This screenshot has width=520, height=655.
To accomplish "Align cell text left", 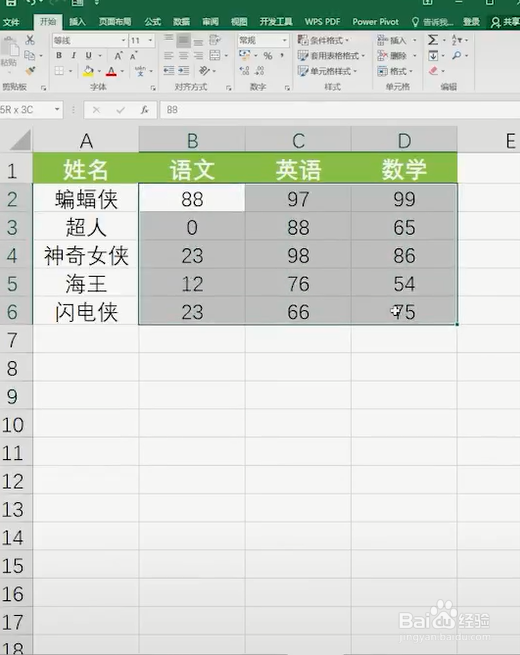I will 168,56.
